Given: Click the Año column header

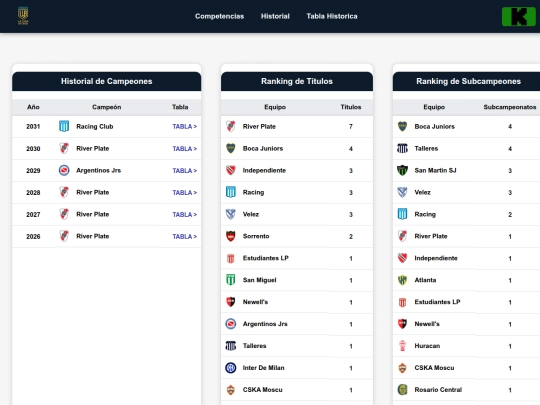Looking at the screenshot, I should [33, 107].
